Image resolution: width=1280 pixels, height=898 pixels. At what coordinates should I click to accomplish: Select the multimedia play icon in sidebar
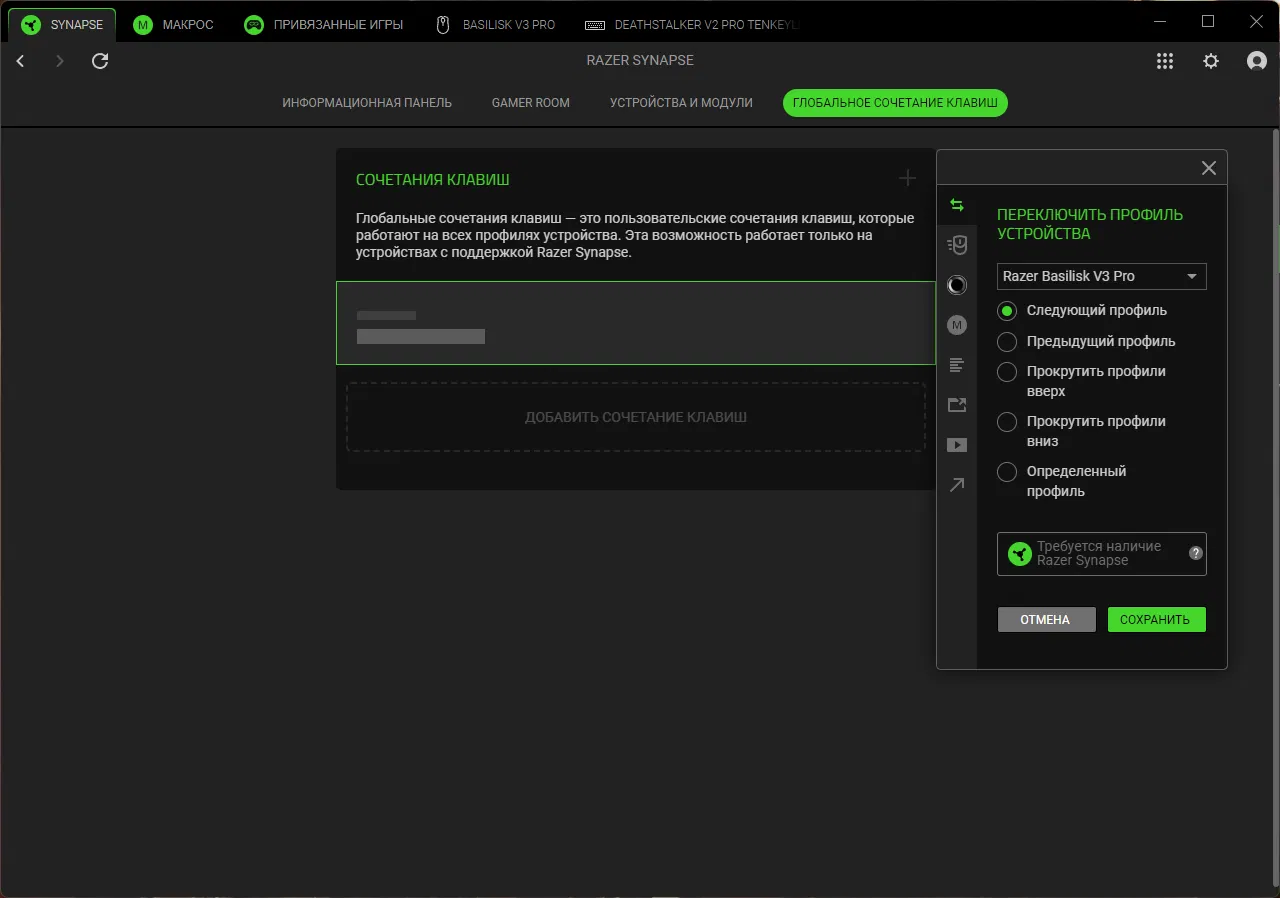(x=957, y=445)
